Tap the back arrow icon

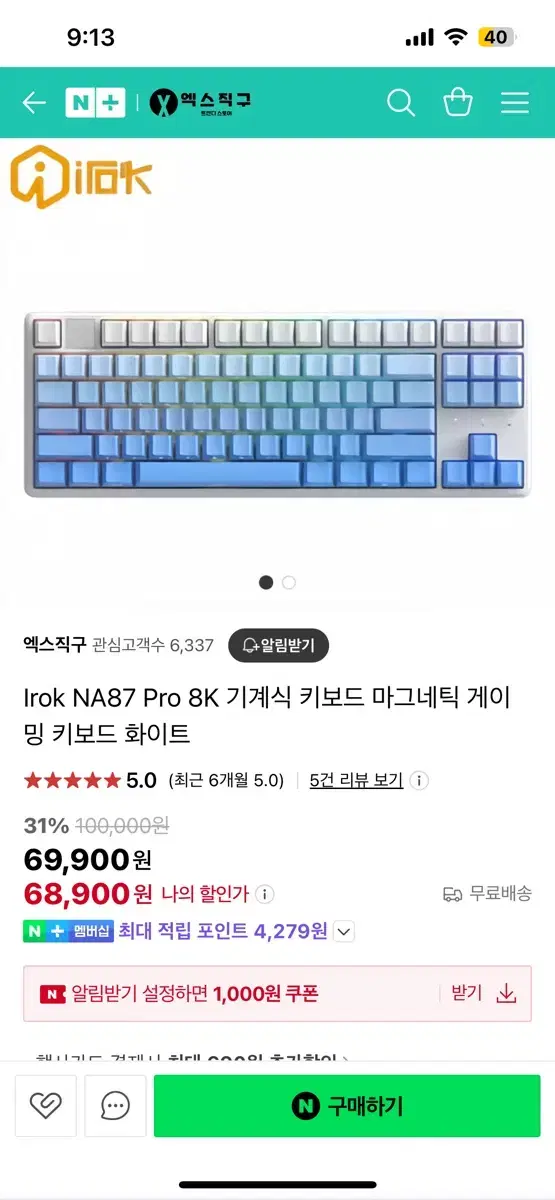[x=34, y=102]
